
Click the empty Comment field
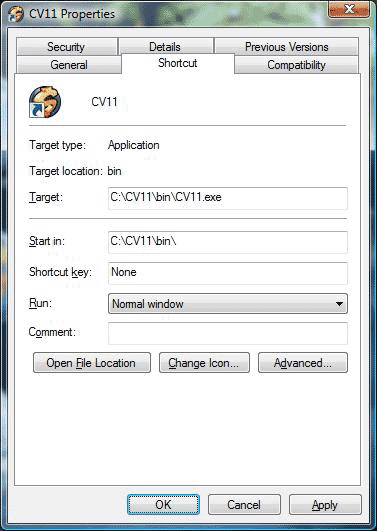228,334
